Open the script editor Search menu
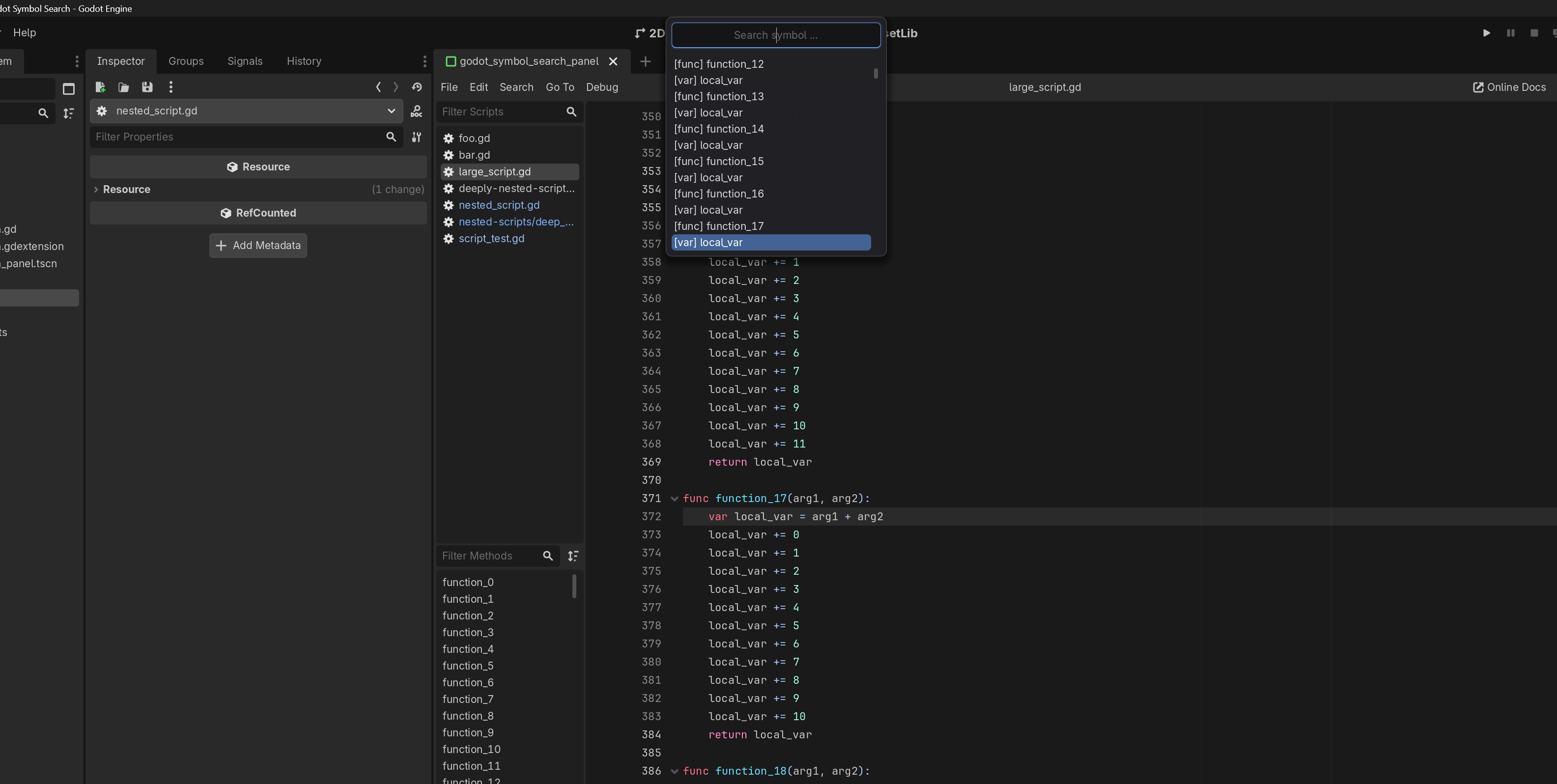This screenshot has height=784, width=1557. coord(516,87)
